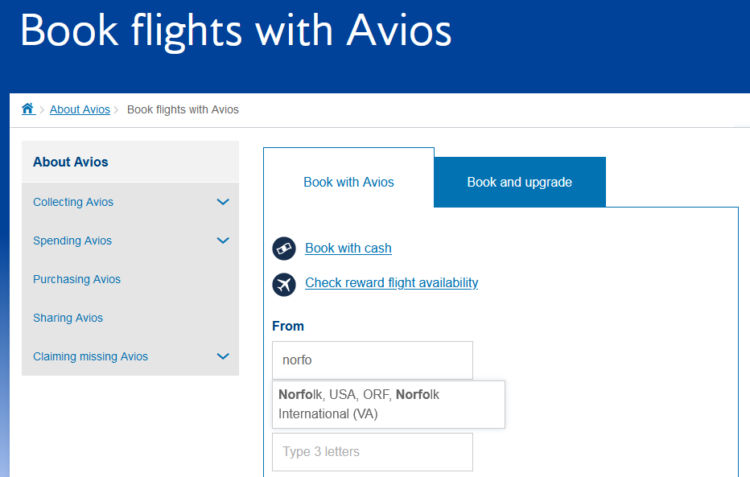
Task: Go to About Avios breadcrumb link
Action: tap(80, 110)
